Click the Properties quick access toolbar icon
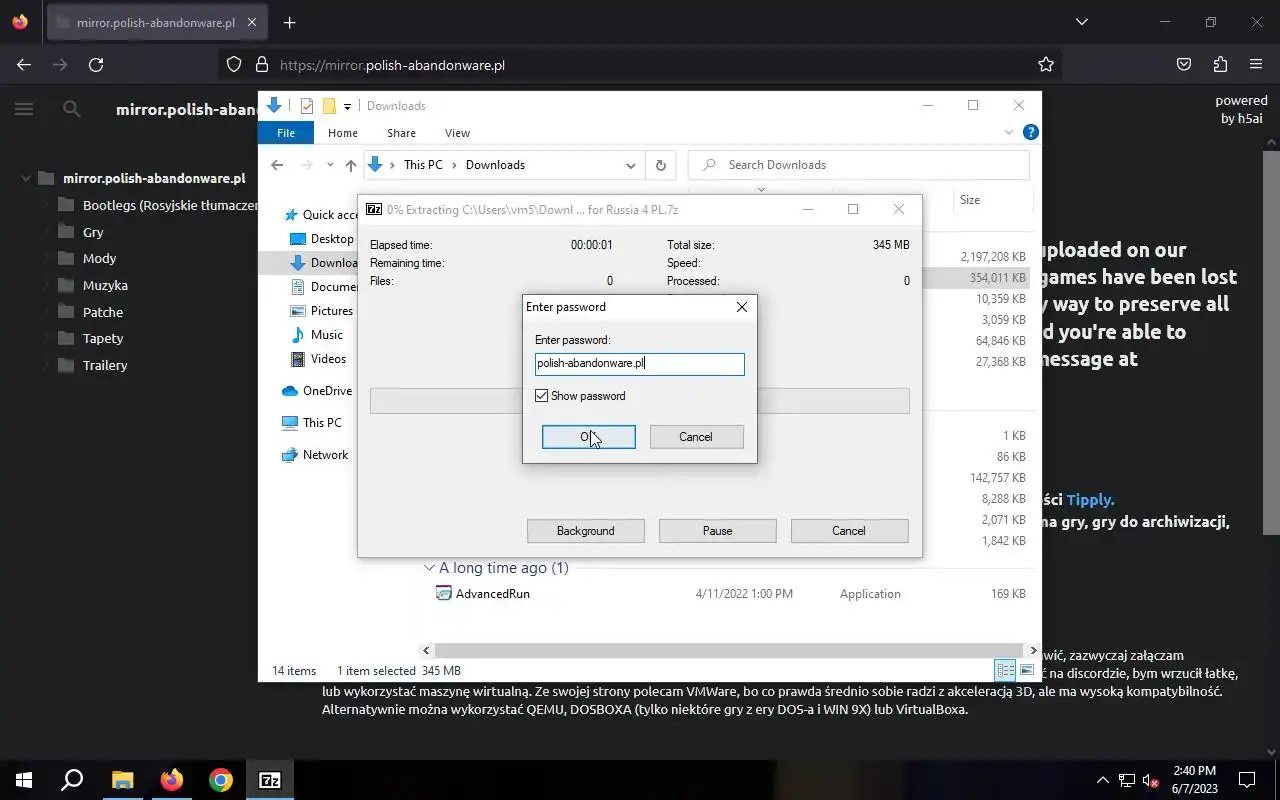Screen dimensions: 1280x800 tap(307, 106)
